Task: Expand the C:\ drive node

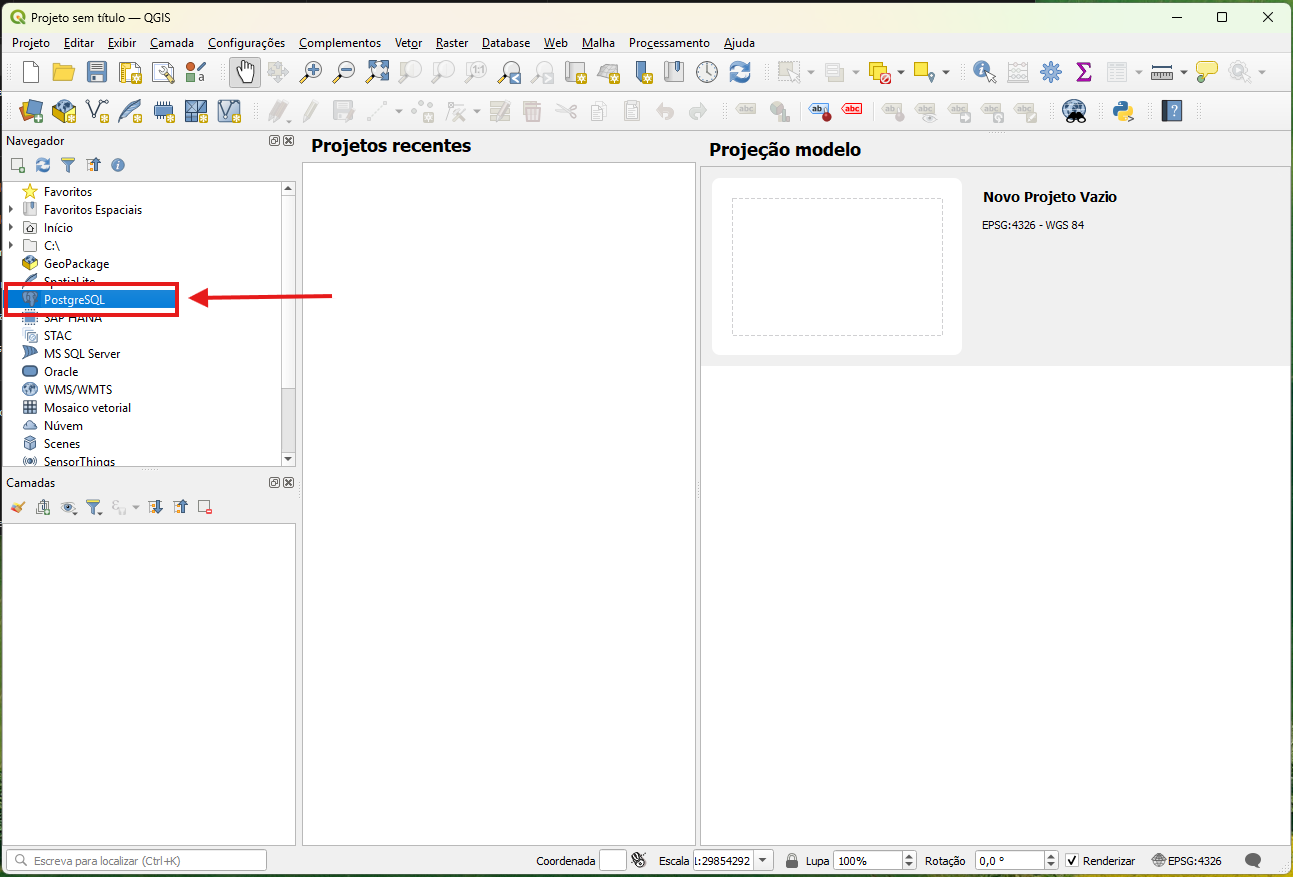Action: click(x=11, y=246)
